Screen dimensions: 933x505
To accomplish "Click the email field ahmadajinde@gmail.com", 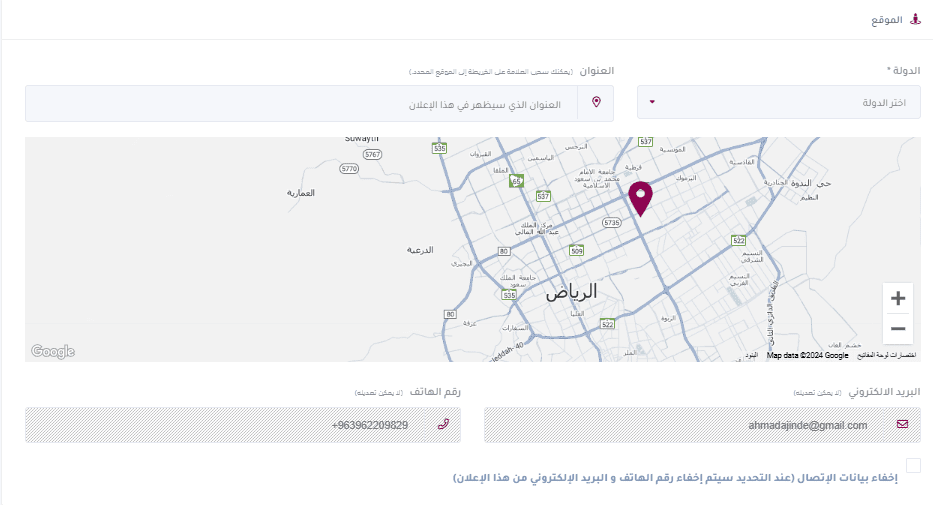I will pyautogui.click(x=702, y=425).
